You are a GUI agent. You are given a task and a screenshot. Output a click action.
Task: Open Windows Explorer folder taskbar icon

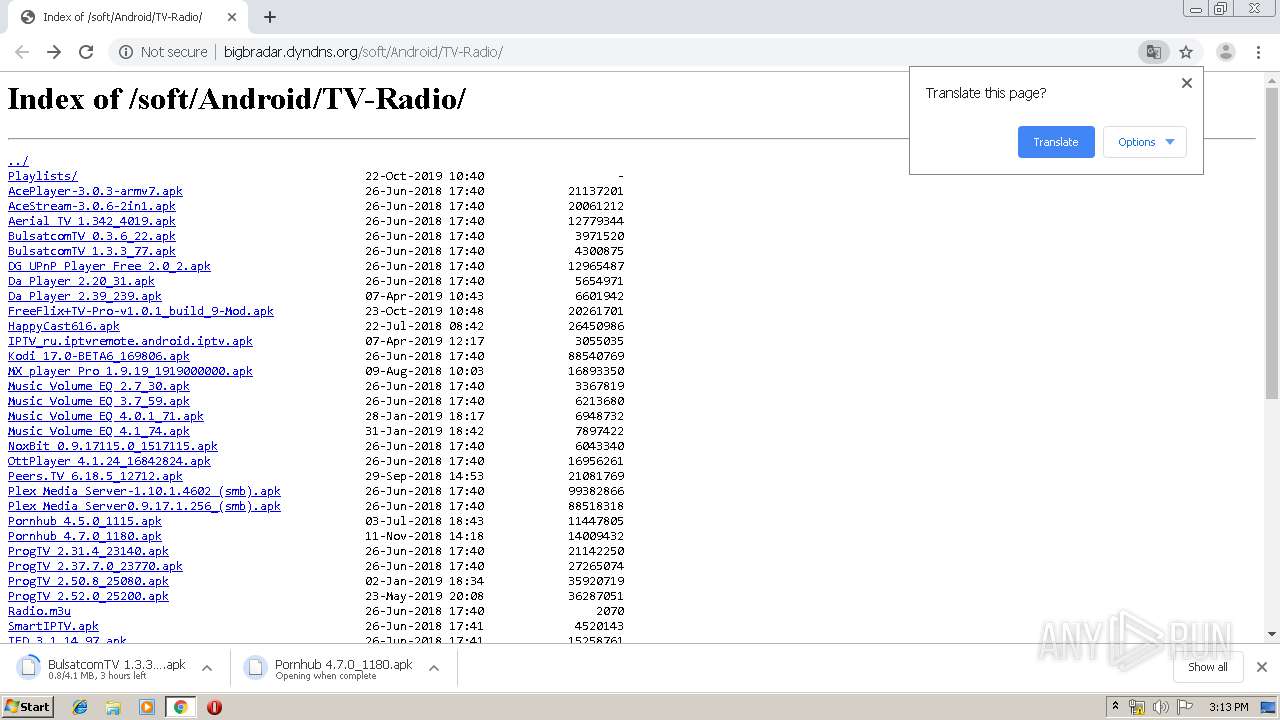[113, 707]
